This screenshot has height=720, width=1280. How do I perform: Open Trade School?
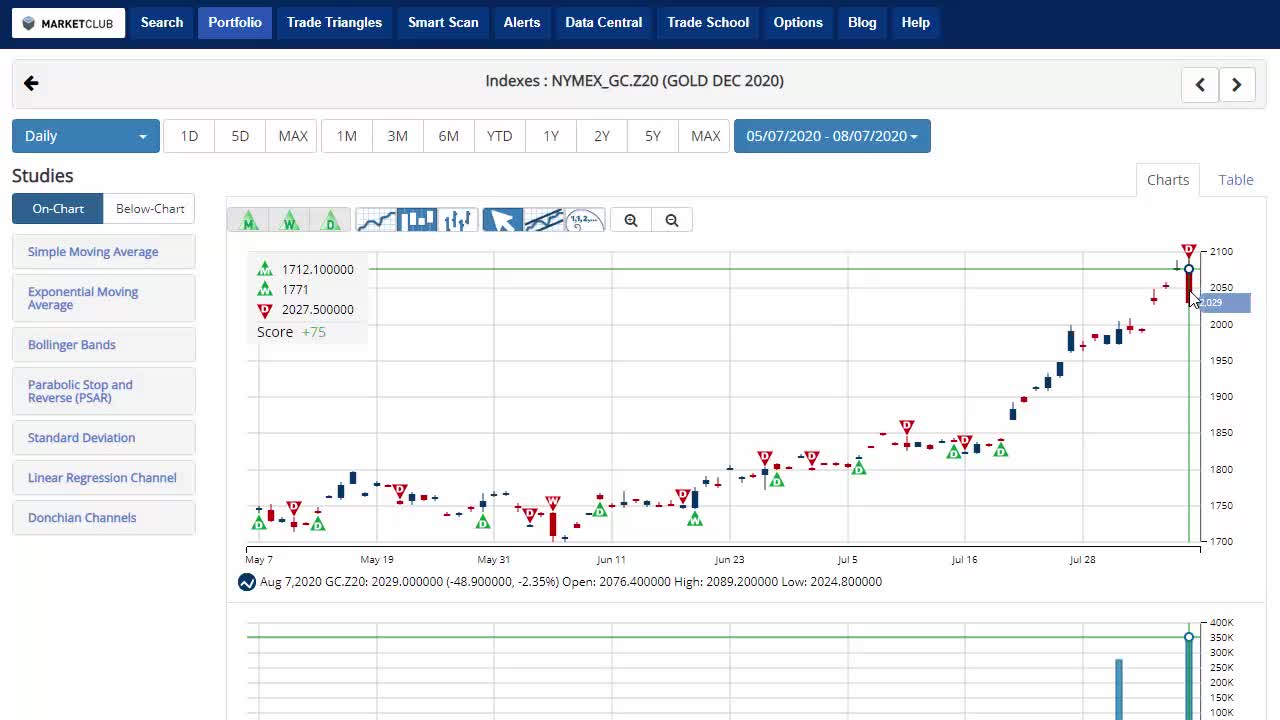point(708,22)
